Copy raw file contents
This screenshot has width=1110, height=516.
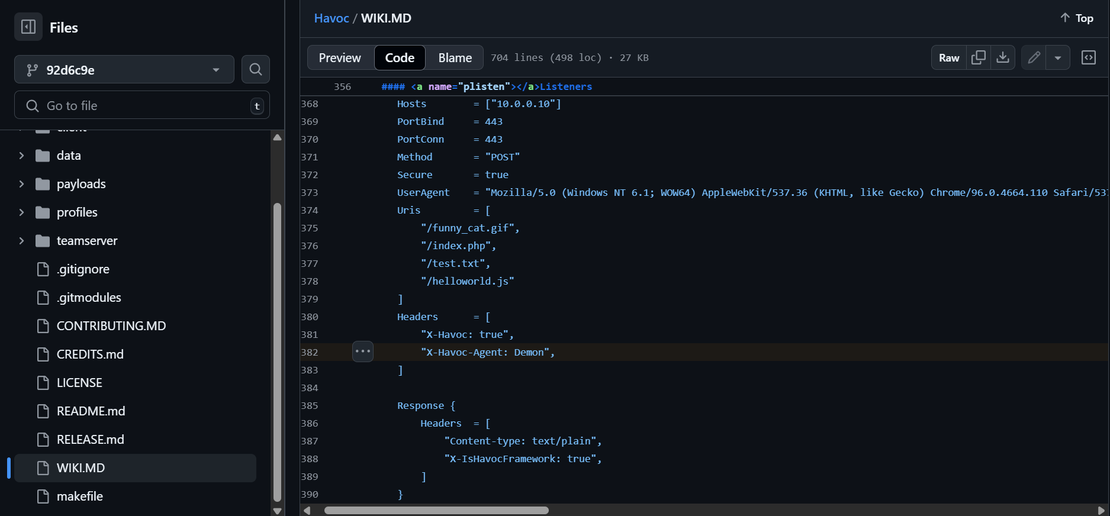point(979,58)
